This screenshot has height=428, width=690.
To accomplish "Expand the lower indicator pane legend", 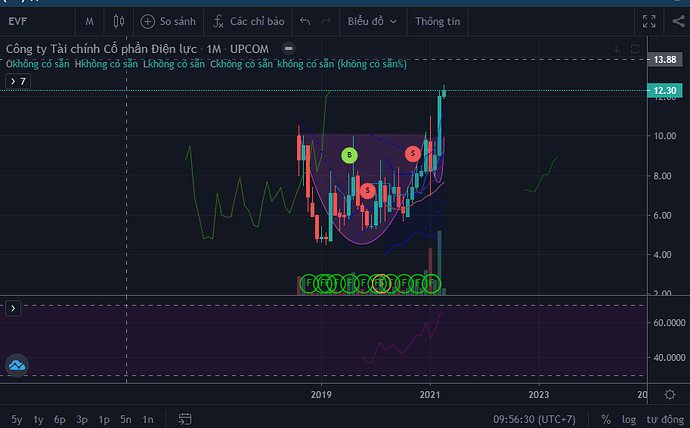I will point(14,309).
